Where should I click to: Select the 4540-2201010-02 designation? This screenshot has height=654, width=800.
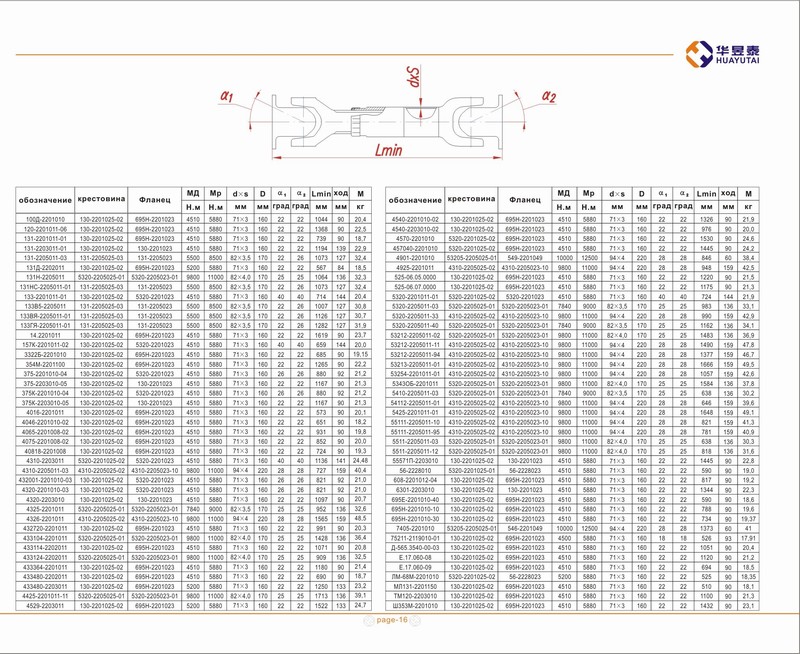[x=415, y=219]
